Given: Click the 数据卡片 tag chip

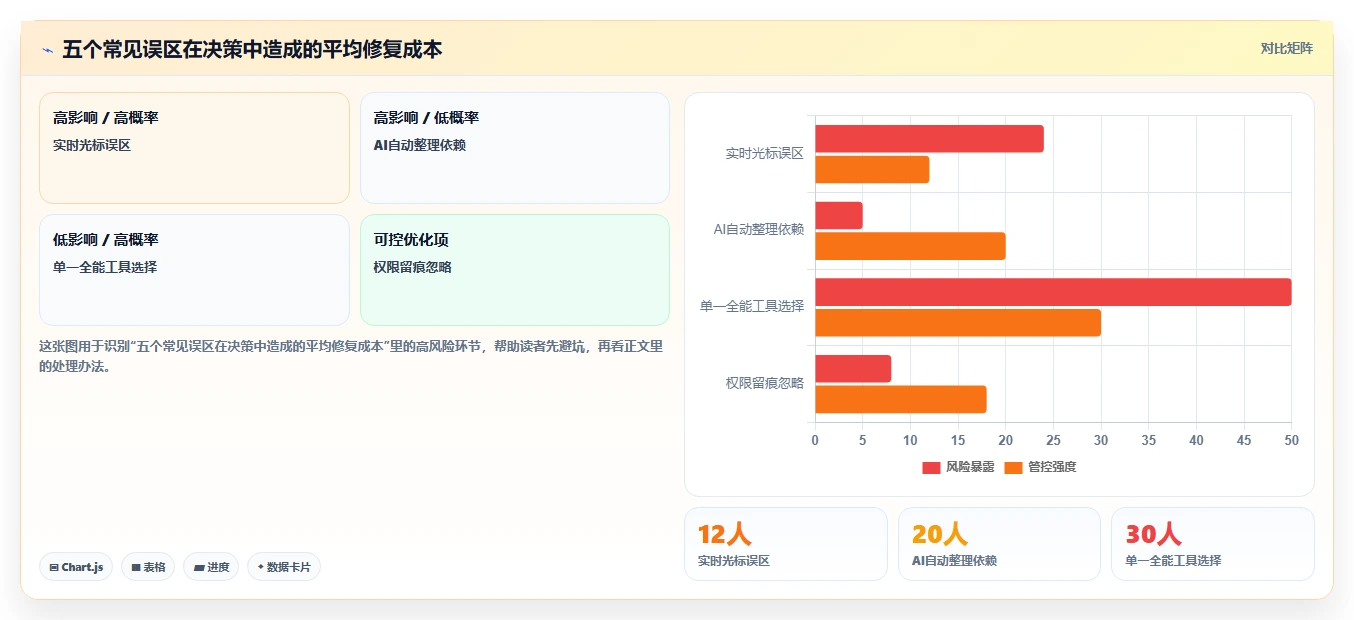Looking at the screenshot, I should [x=284, y=567].
